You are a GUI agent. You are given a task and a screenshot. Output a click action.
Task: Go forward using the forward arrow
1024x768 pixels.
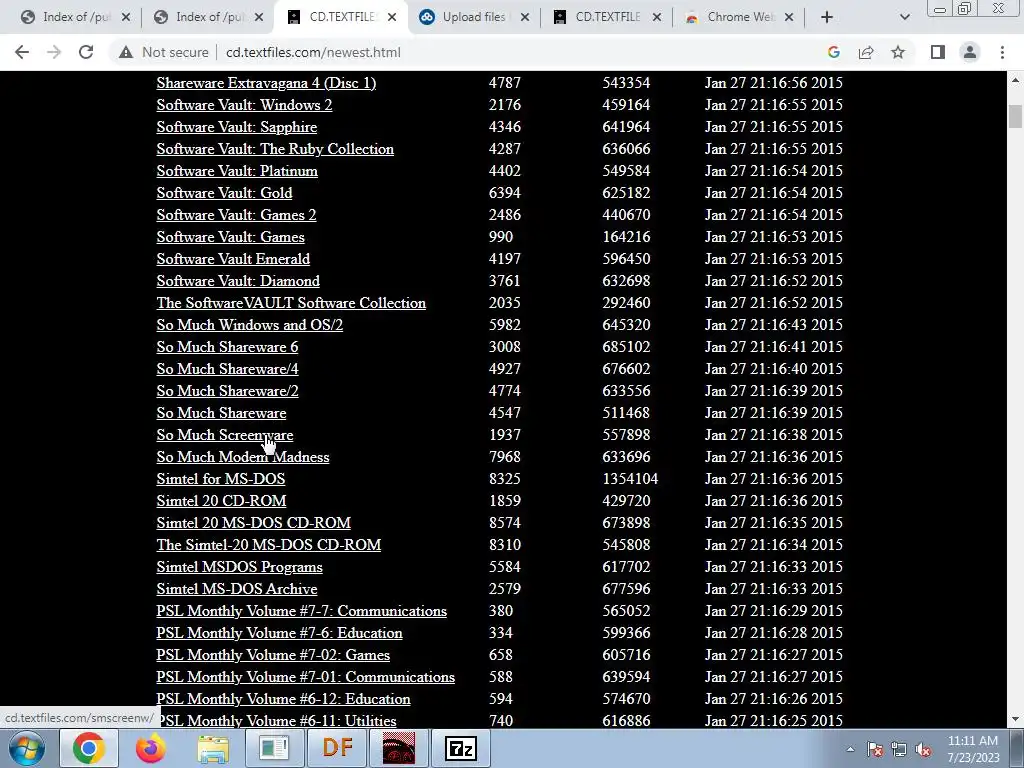click(54, 52)
